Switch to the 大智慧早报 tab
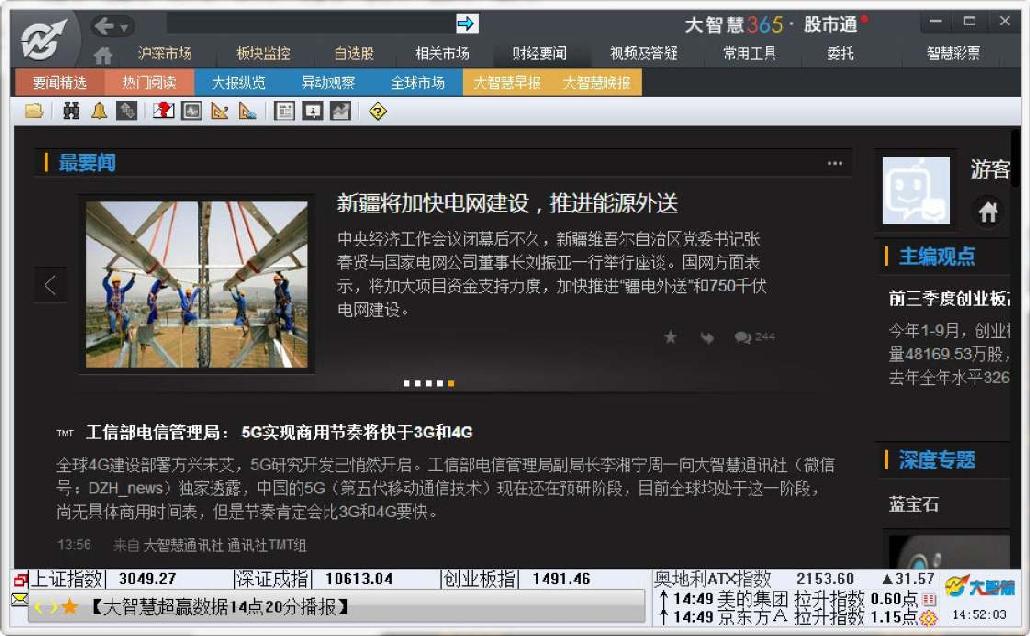Viewport: 1030px width, 636px height. (507, 83)
